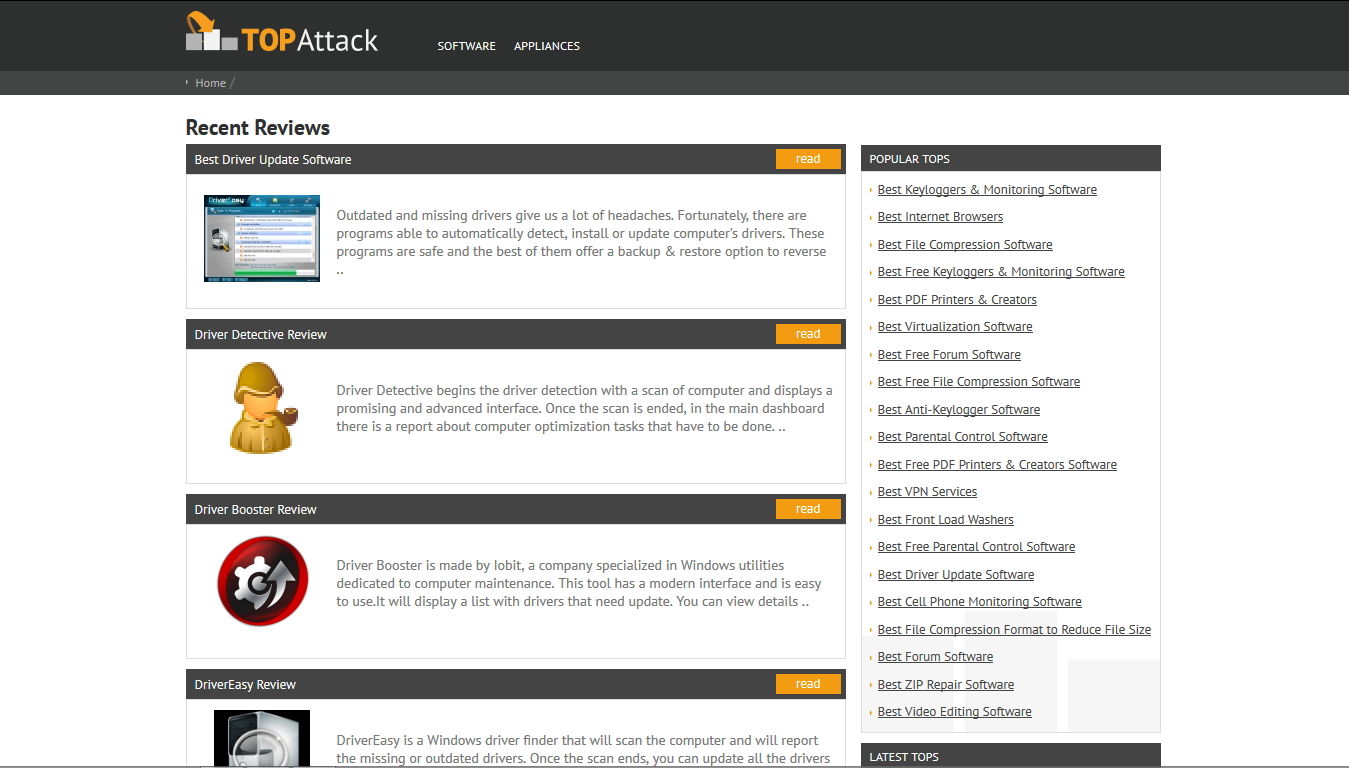Click the LATEST TOPS header

click(x=1010, y=756)
